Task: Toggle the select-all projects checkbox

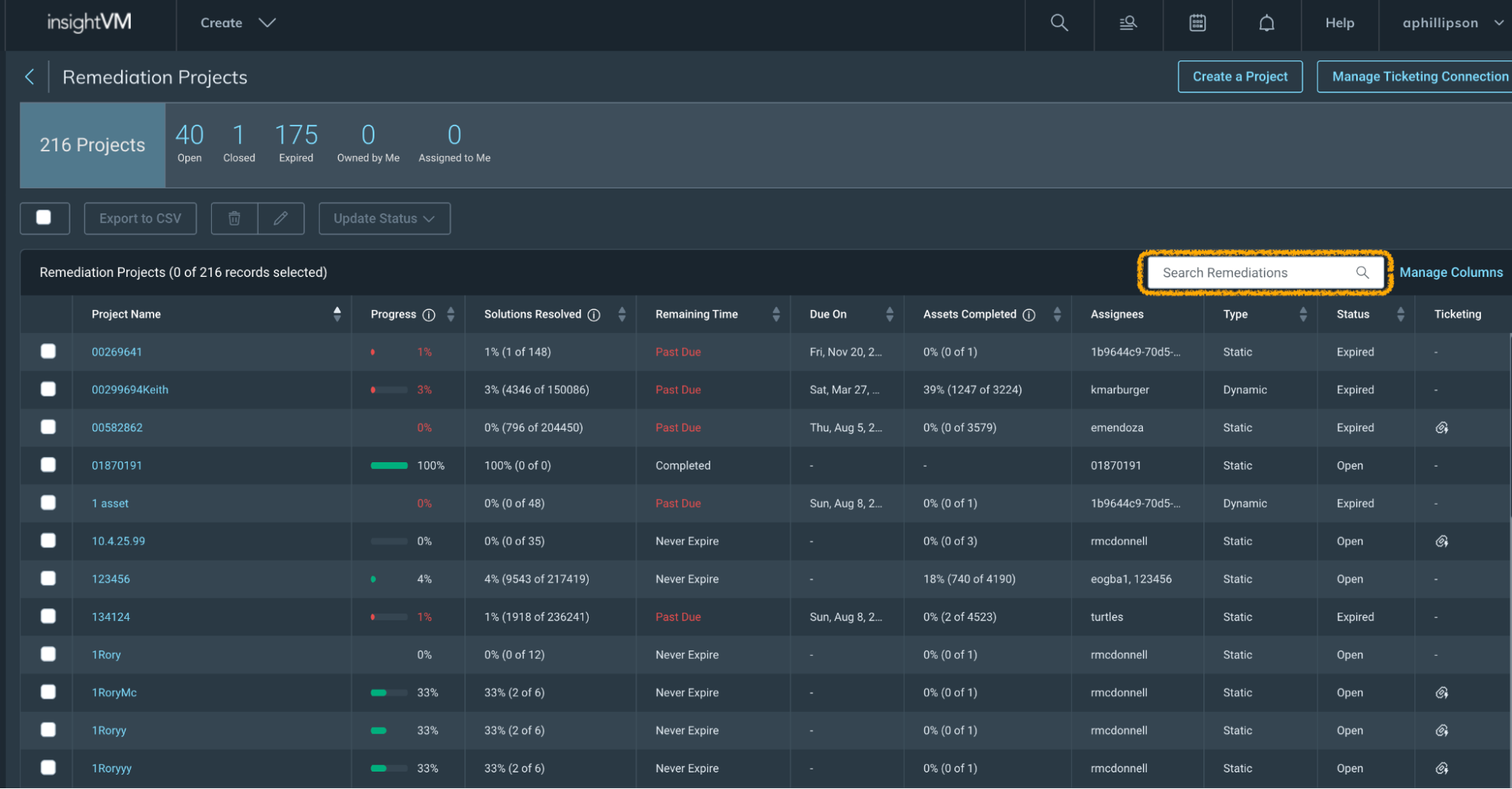Action: click(x=44, y=218)
